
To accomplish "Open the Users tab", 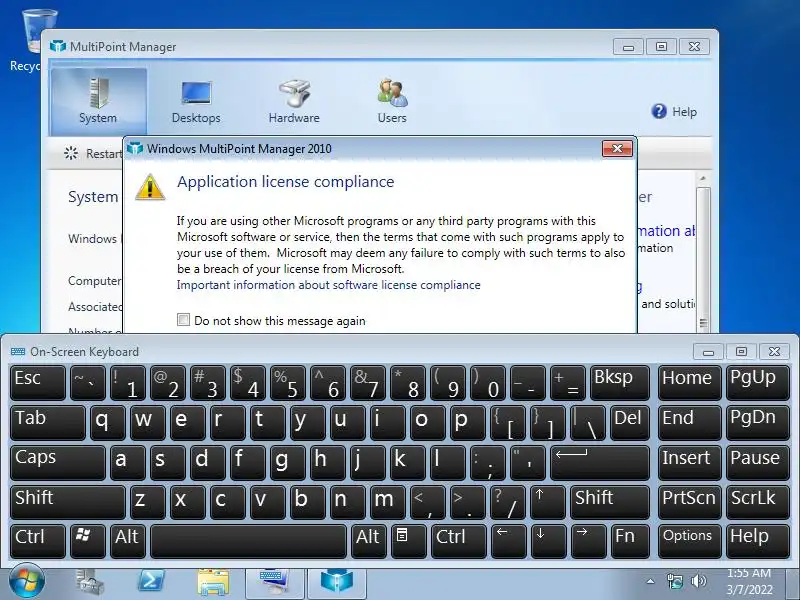I will (x=392, y=101).
